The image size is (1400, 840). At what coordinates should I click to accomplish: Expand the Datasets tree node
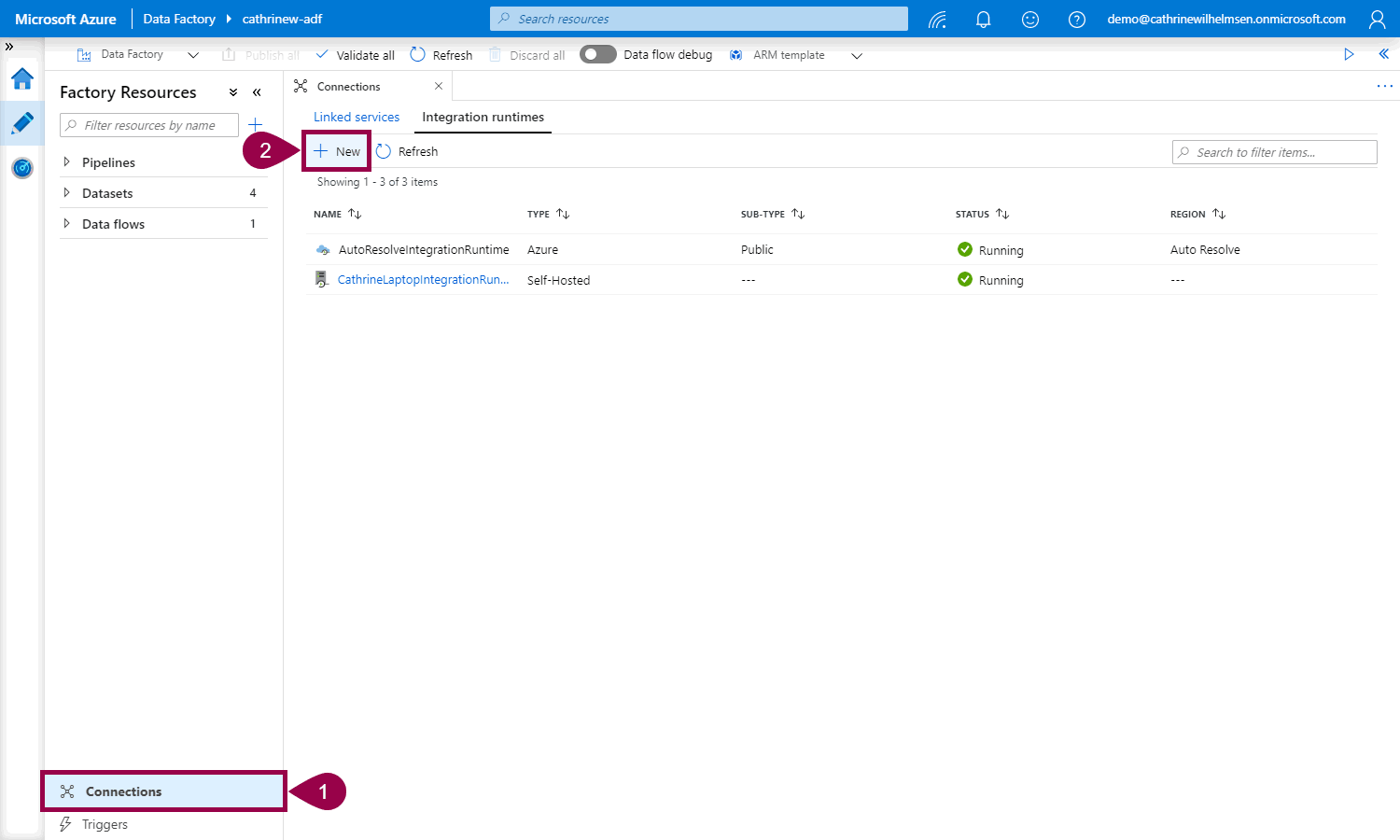click(x=66, y=193)
